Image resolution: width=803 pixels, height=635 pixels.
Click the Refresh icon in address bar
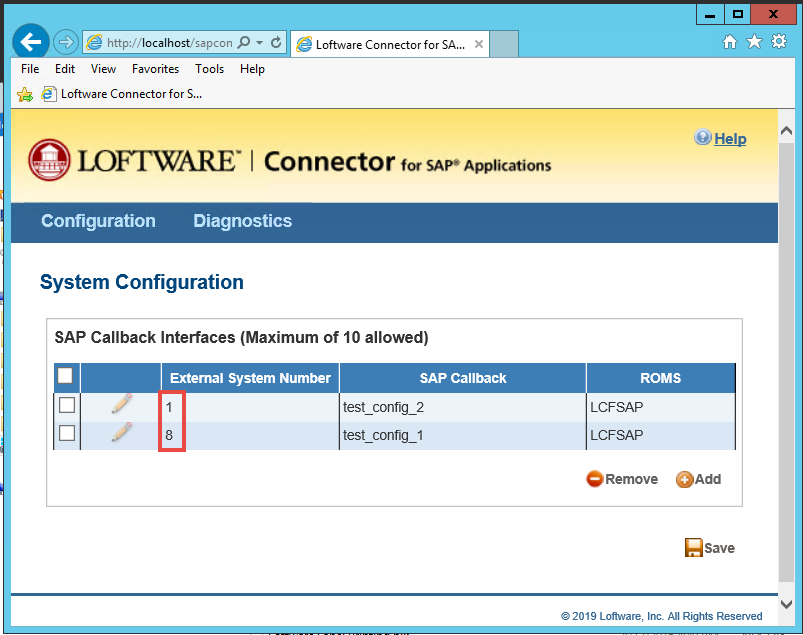(276, 42)
